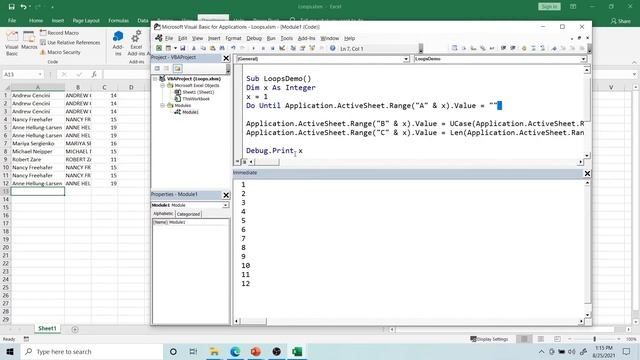The width and height of the screenshot is (640, 360).
Task: Open Project Explorer from VBA toolbar icon
Action: point(293,48)
